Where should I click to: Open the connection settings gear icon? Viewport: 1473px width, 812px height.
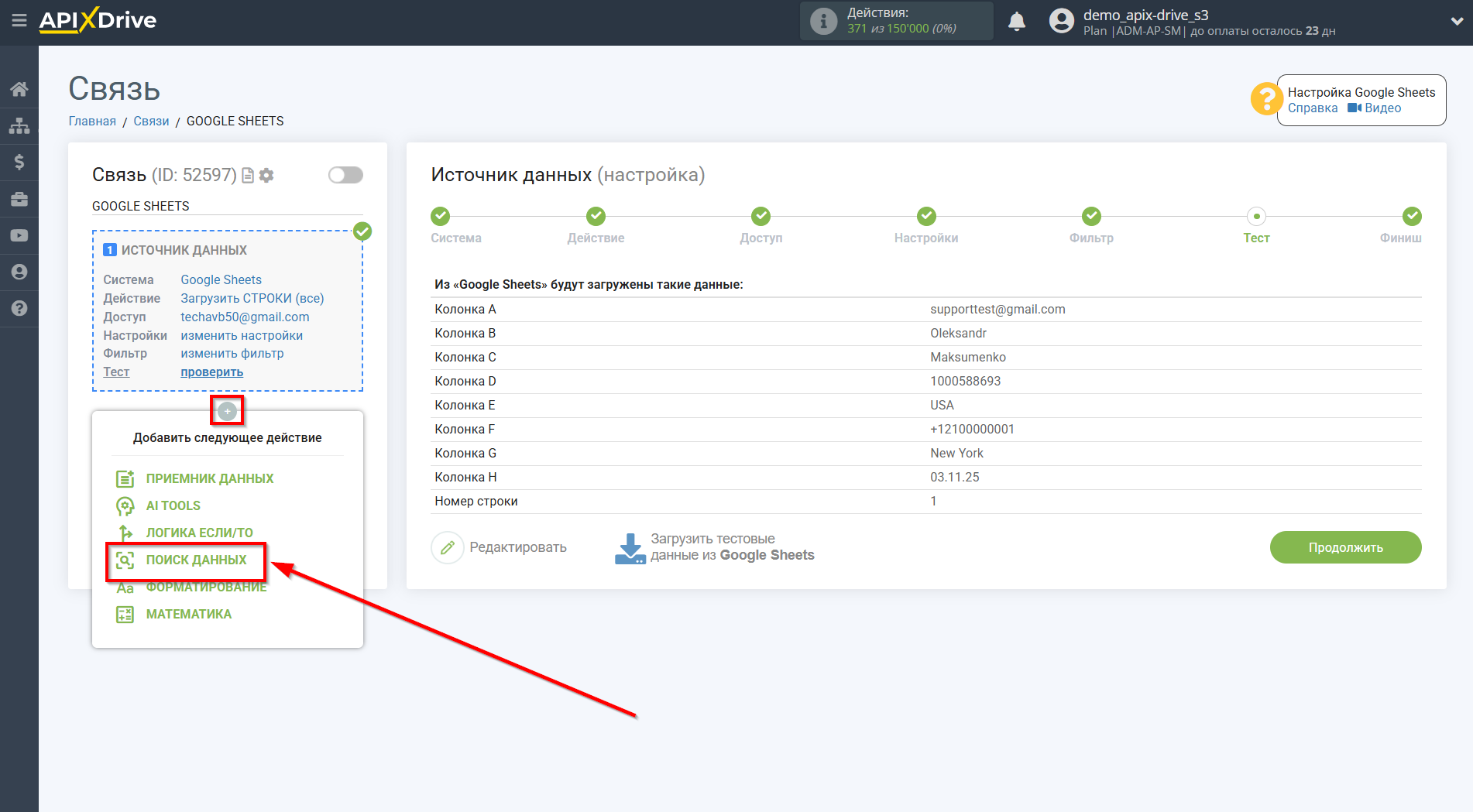point(266,176)
